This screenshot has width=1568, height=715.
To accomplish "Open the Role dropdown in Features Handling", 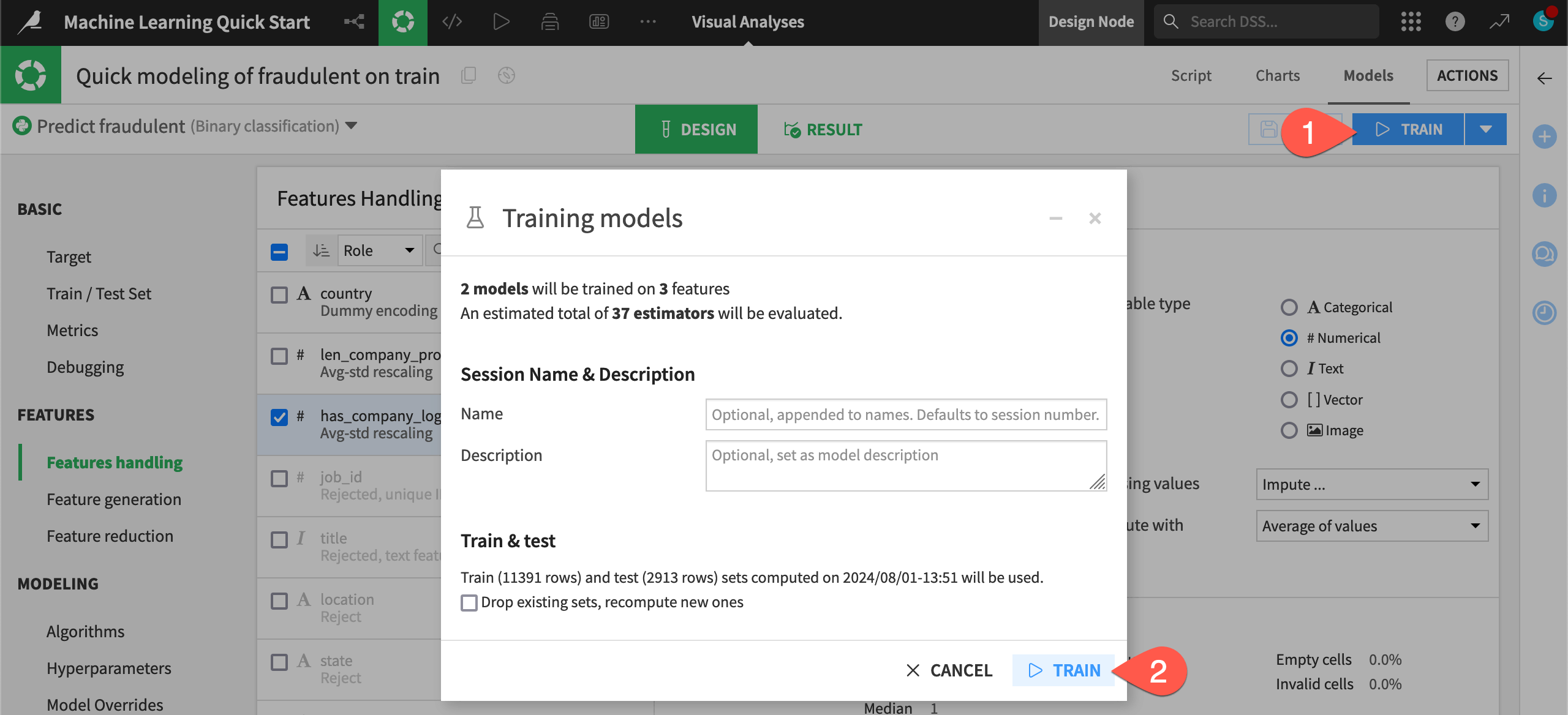I will (380, 250).
